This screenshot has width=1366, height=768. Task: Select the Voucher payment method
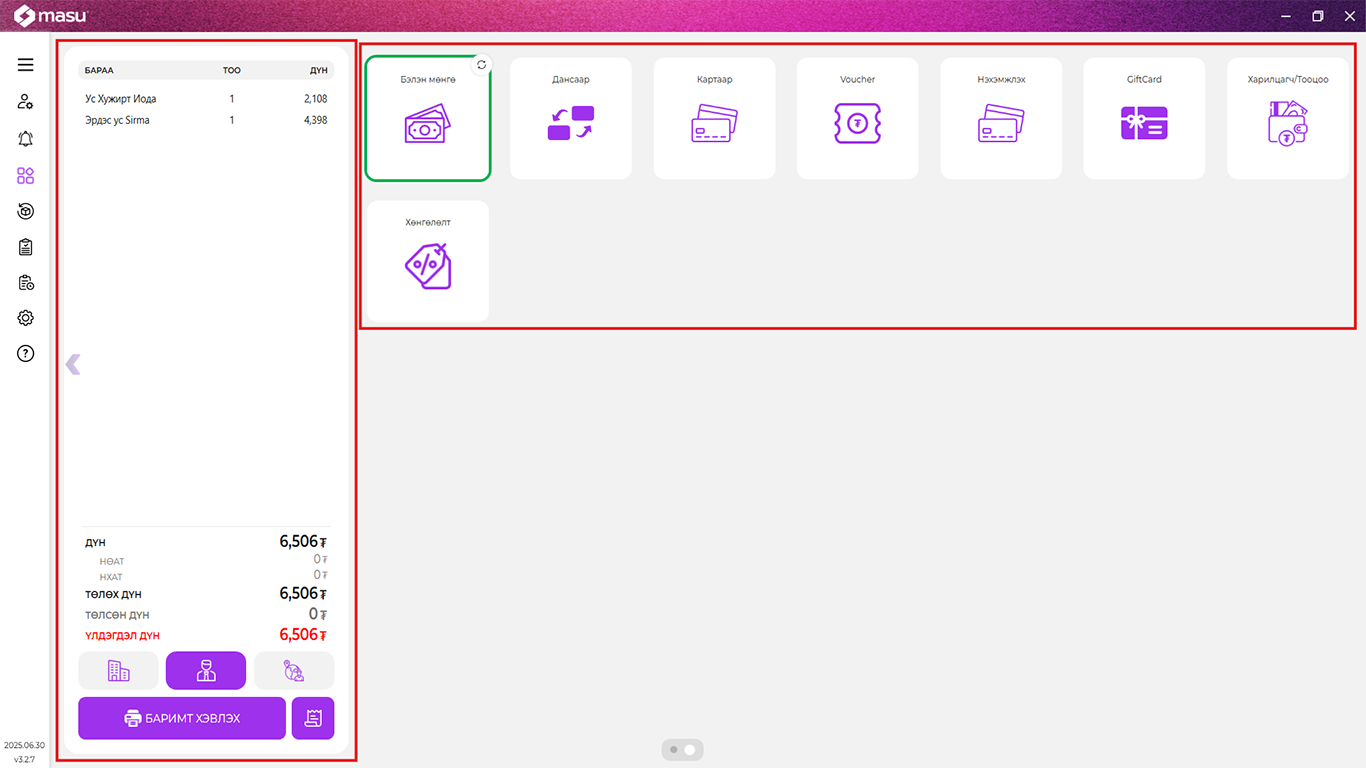857,119
